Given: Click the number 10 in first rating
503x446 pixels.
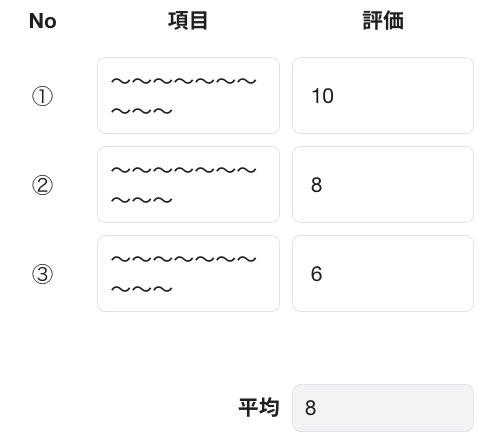Looking at the screenshot, I should 322,96.
